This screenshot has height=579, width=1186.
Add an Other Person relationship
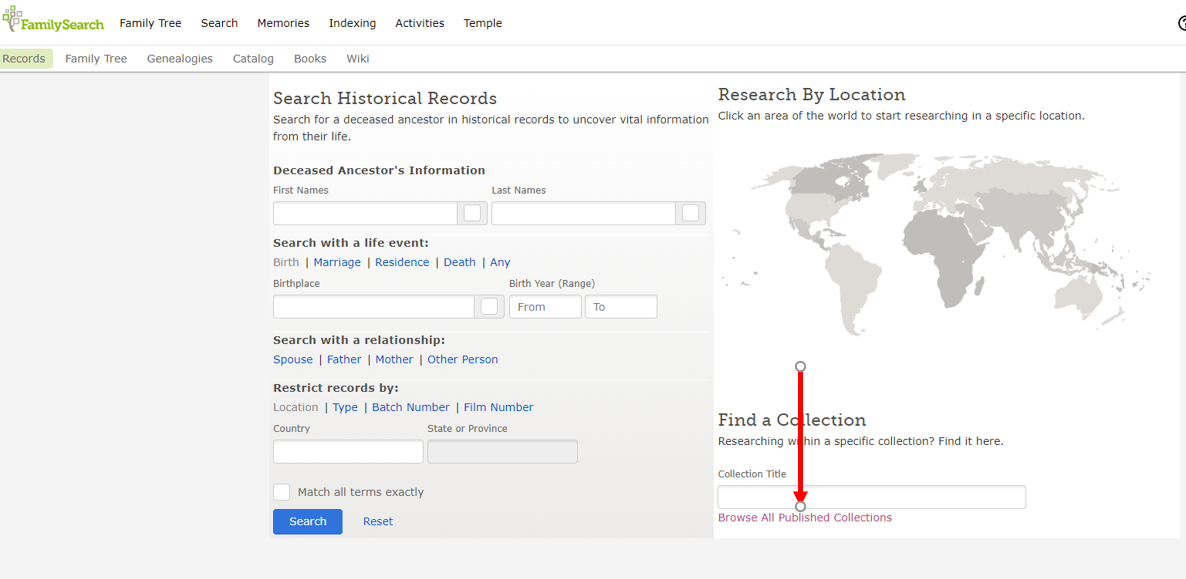pos(463,360)
